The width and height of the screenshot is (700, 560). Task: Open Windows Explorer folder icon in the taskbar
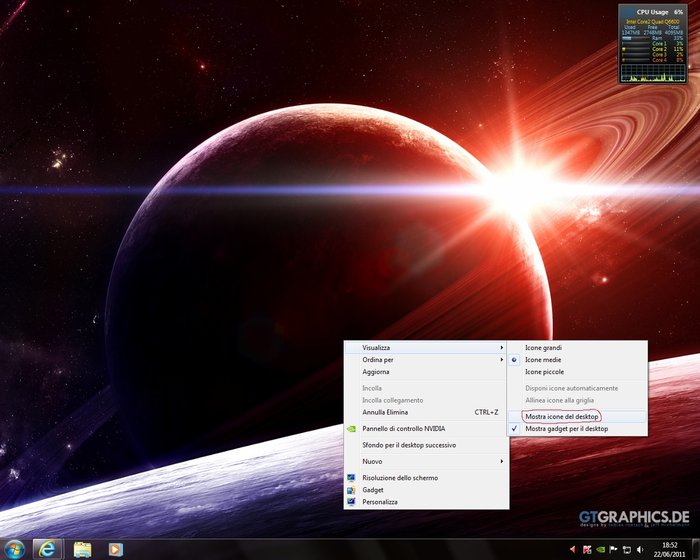click(x=83, y=549)
